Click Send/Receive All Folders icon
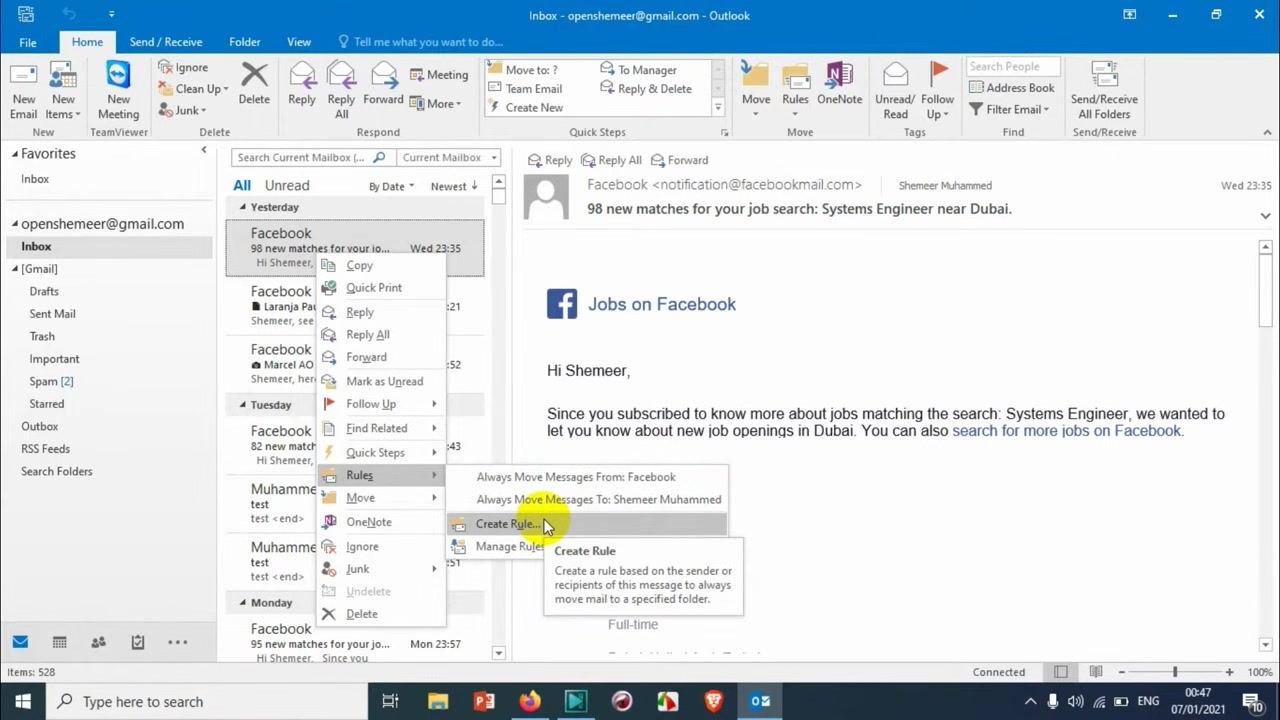The height and width of the screenshot is (720, 1280). pos(1104,90)
